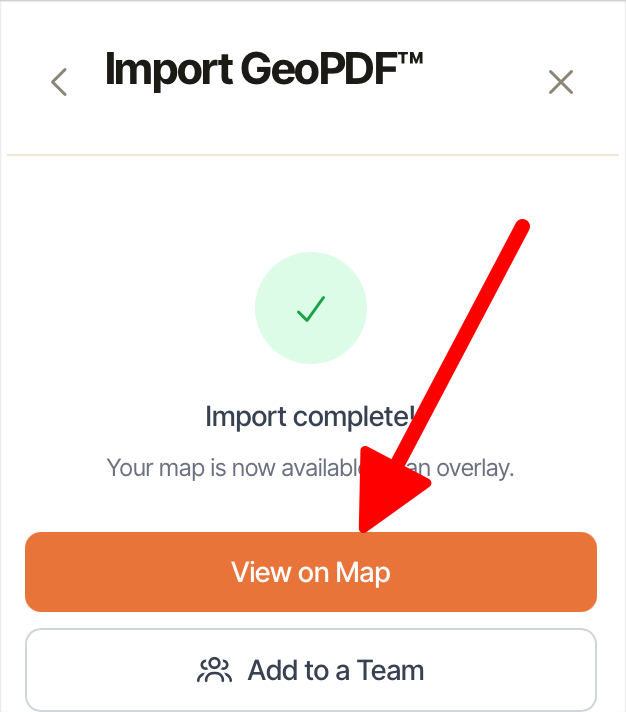Image resolution: width=626 pixels, height=712 pixels.
Task: Click the people icon beside Add to a Team
Action: [x=214, y=670]
